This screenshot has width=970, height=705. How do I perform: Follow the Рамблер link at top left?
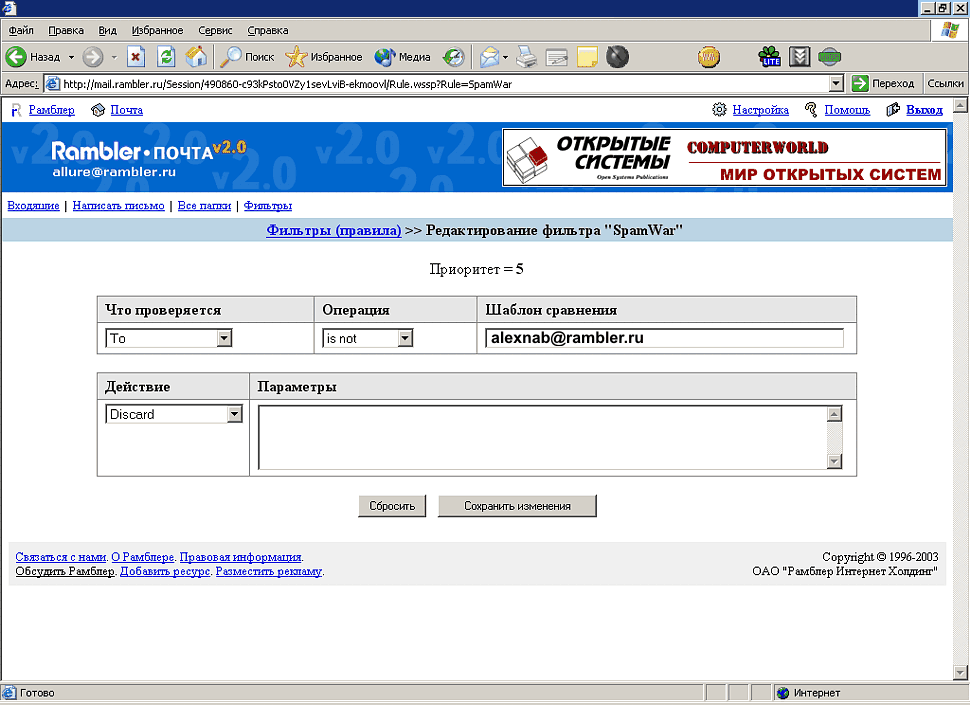(51, 110)
